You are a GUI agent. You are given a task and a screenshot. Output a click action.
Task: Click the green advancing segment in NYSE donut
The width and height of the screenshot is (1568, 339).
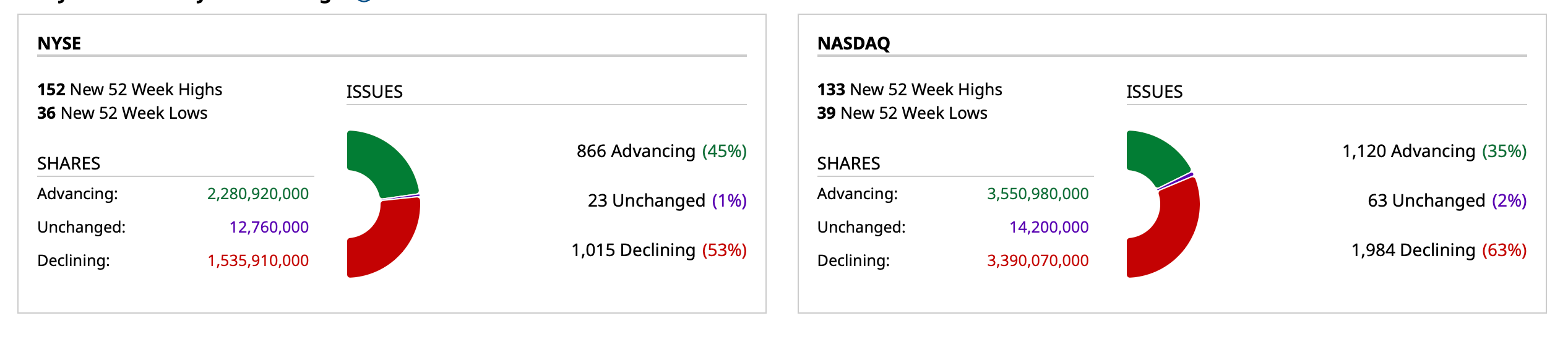pyautogui.click(x=384, y=162)
